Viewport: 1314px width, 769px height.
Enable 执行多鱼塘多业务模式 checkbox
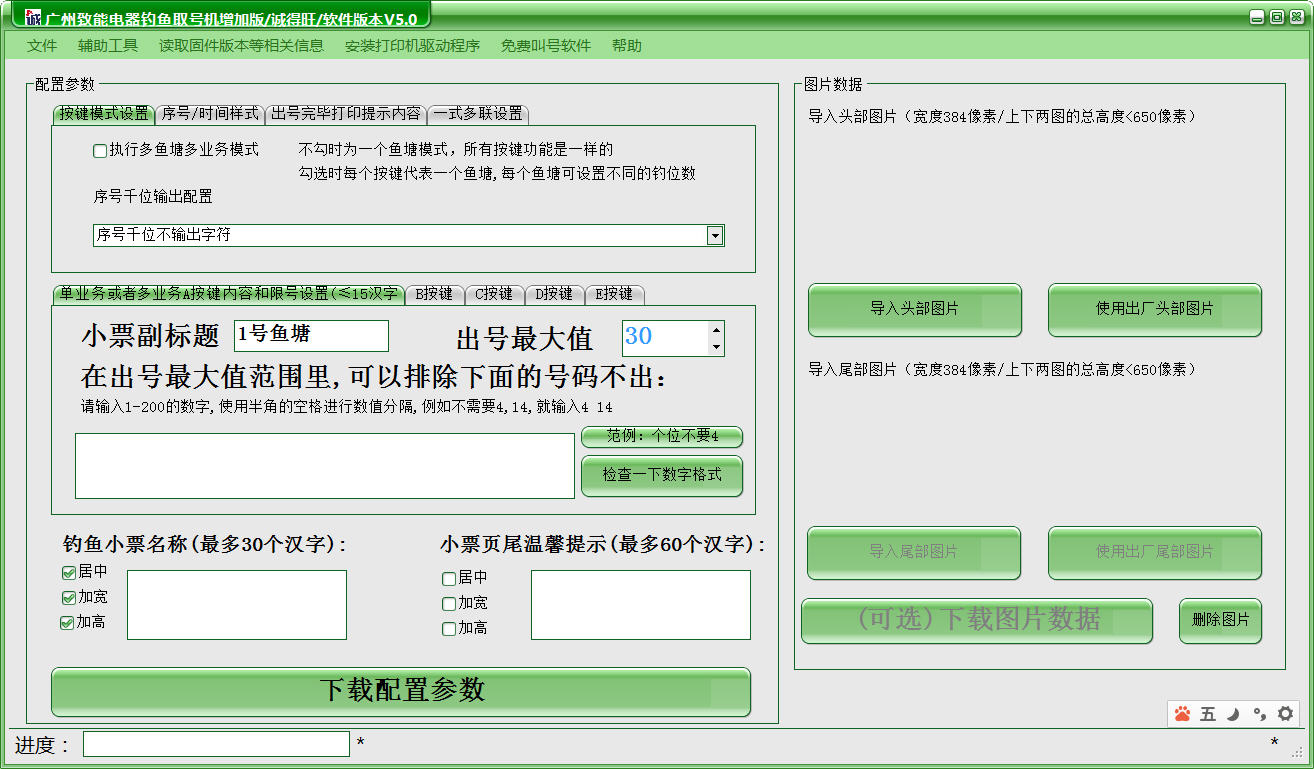[x=100, y=150]
